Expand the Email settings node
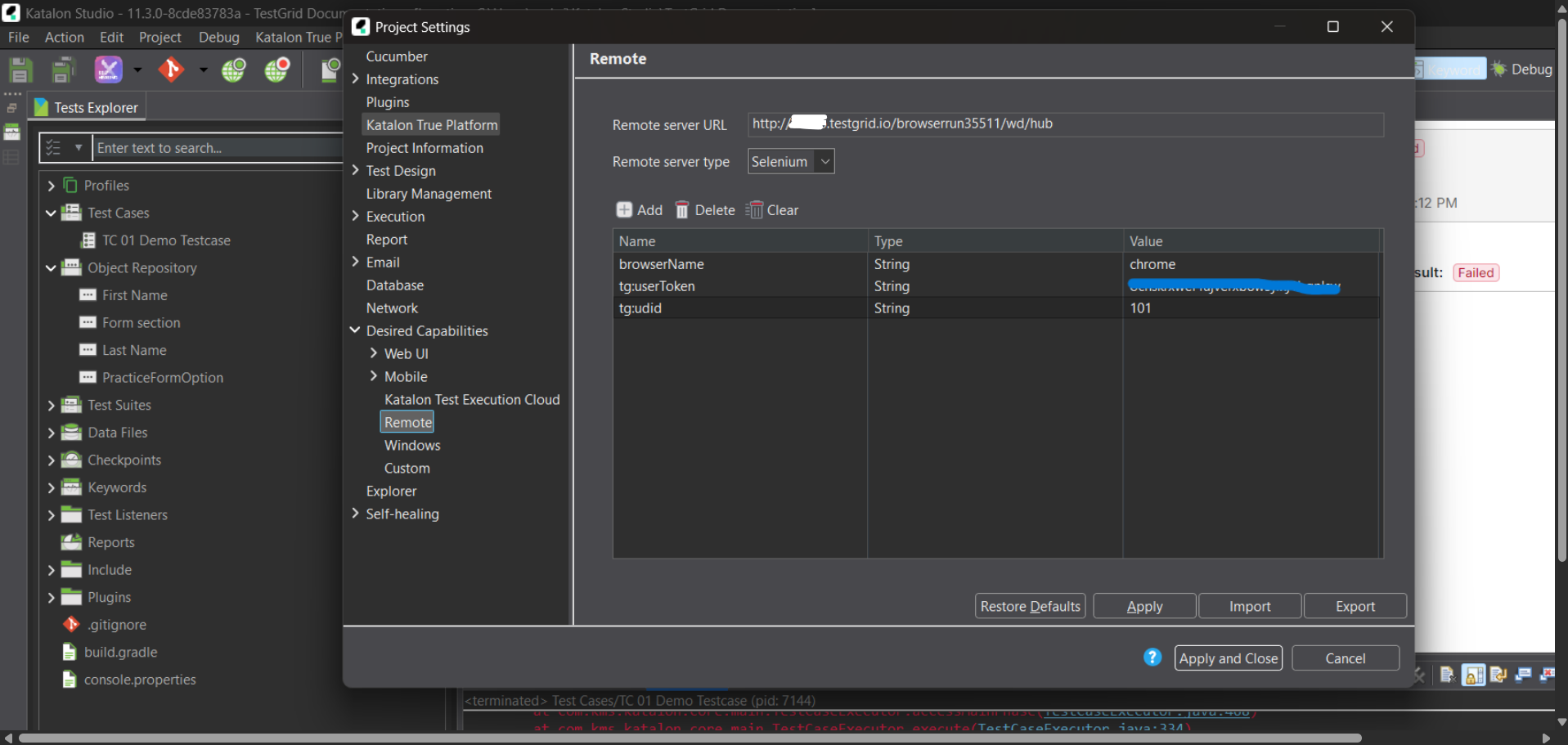 point(356,262)
